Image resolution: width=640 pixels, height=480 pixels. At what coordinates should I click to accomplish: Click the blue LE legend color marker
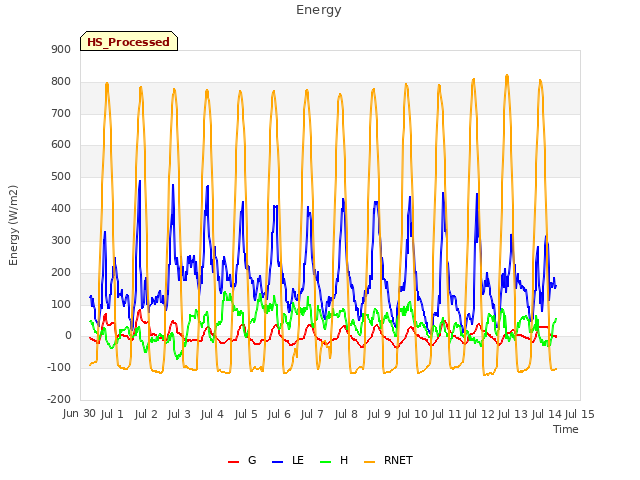(x=277, y=462)
